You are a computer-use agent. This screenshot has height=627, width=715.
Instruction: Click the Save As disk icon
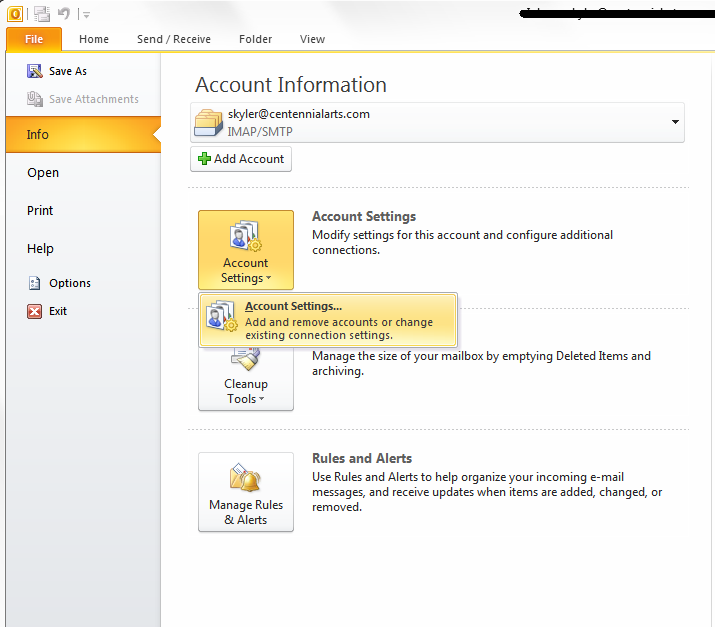click(35, 71)
